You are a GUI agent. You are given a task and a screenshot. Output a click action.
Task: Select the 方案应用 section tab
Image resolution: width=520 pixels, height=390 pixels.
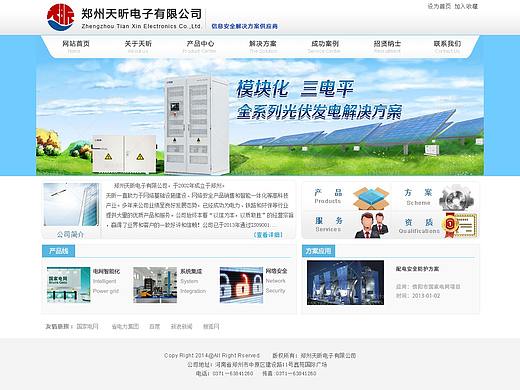318,251
